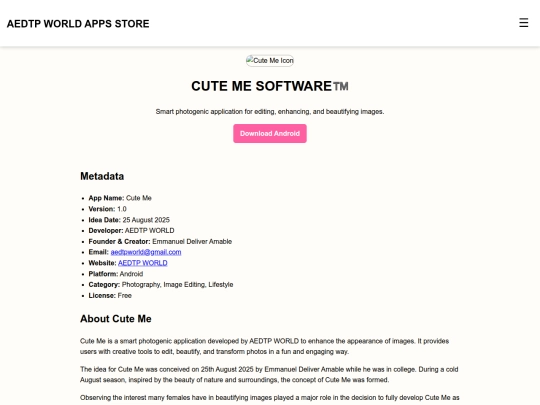540x405 pixels.
Task: Click the CUTE ME SOFTWARE heading
Action: [270, 86]
